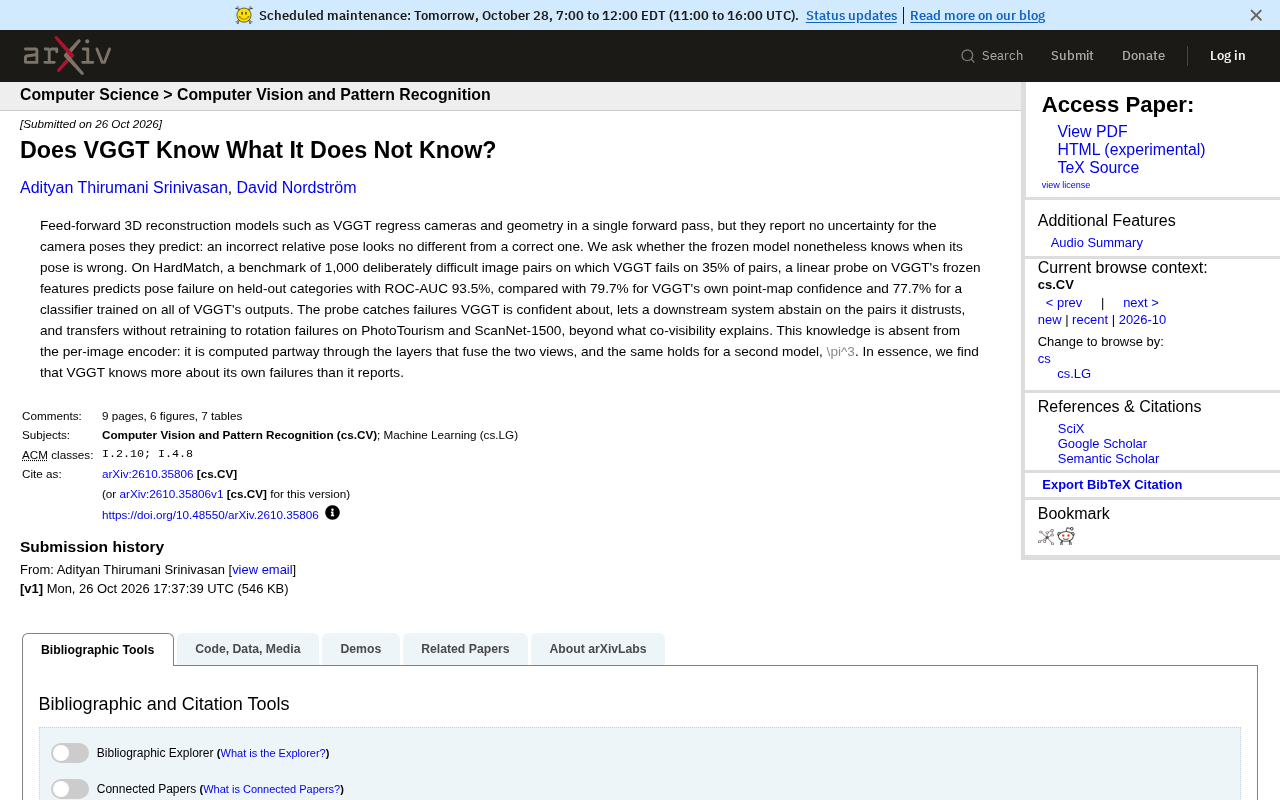
Task: Look up citations on Google Scholar
Action: 1102,444
